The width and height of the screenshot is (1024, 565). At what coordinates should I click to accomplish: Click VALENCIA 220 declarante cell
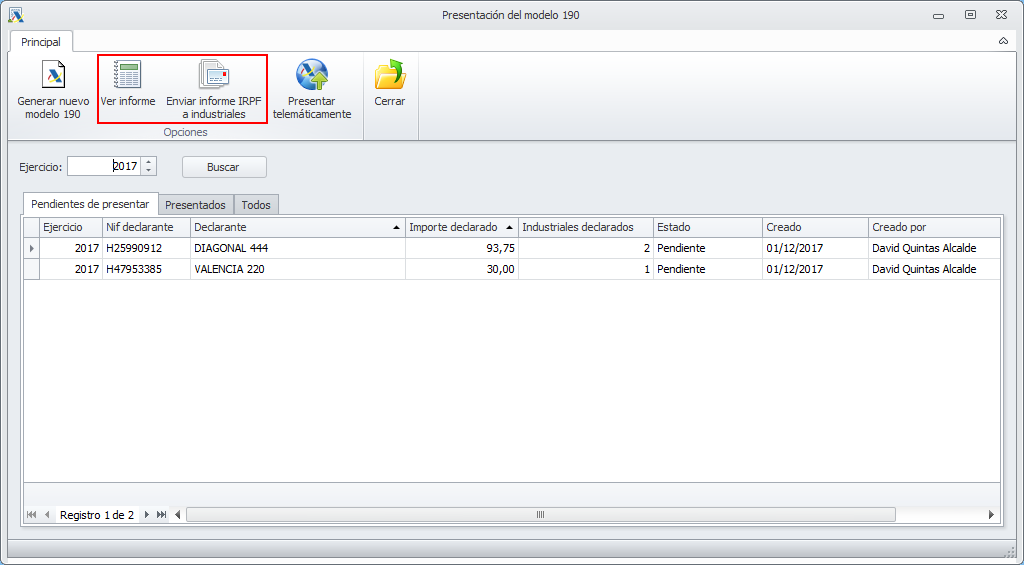[298, 269]
